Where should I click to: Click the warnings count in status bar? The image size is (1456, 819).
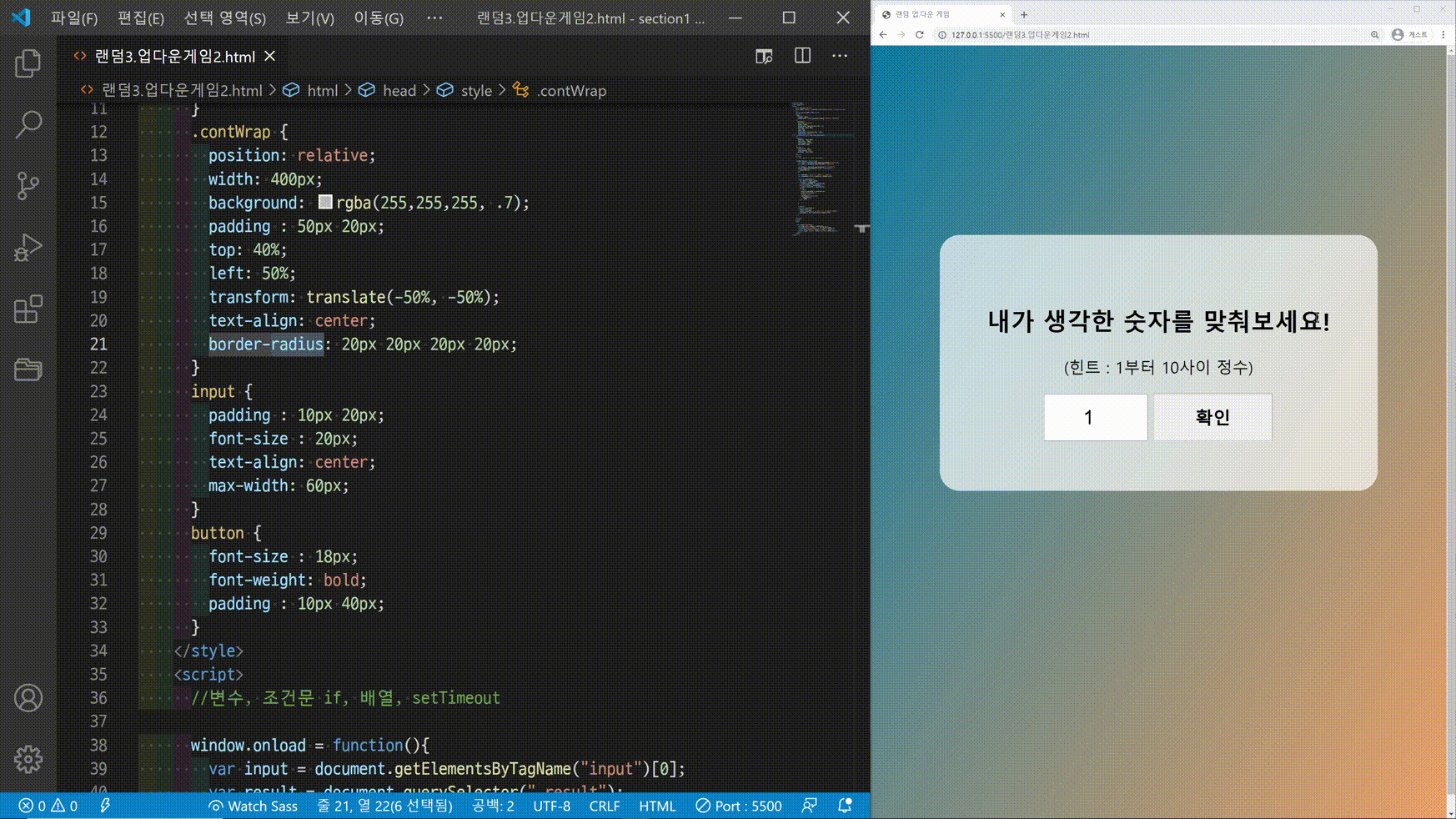pyautogui.click(x=64, y=806)
